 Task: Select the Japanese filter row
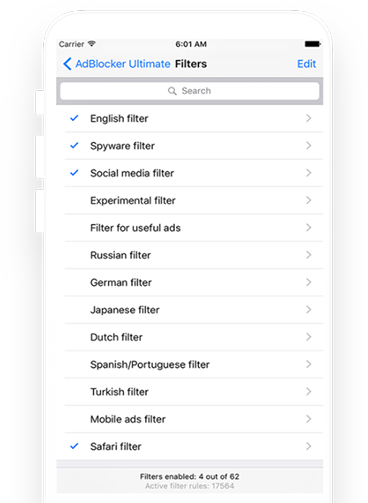(194, 310)
